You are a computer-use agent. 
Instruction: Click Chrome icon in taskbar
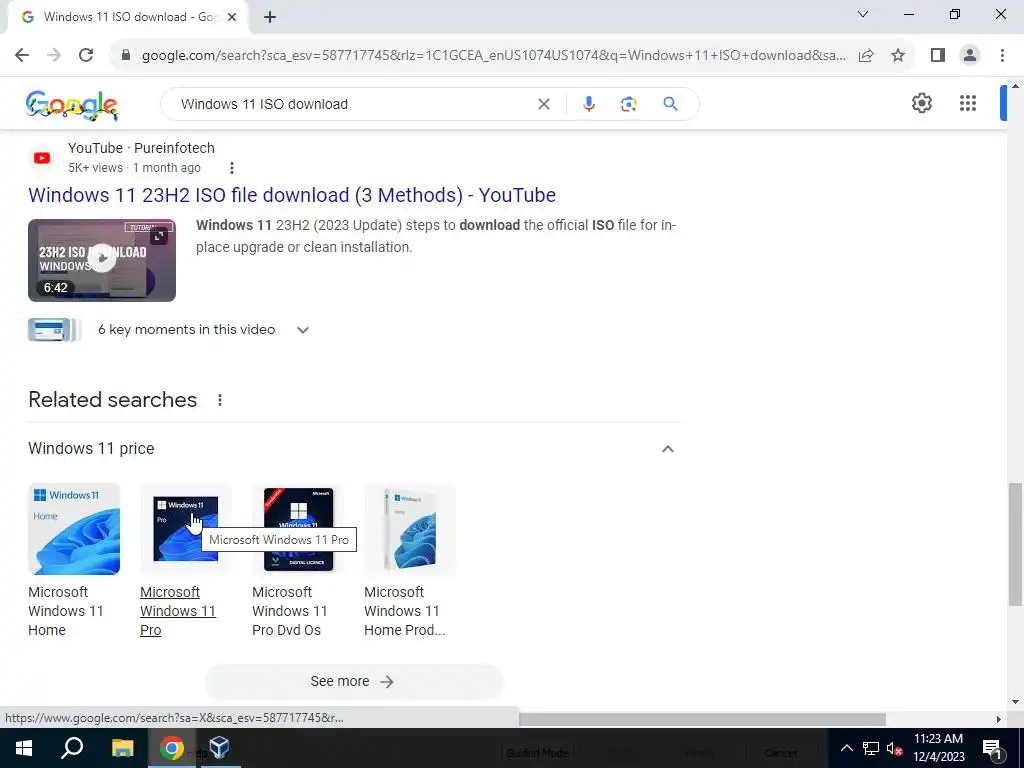[x=171, y=748]
